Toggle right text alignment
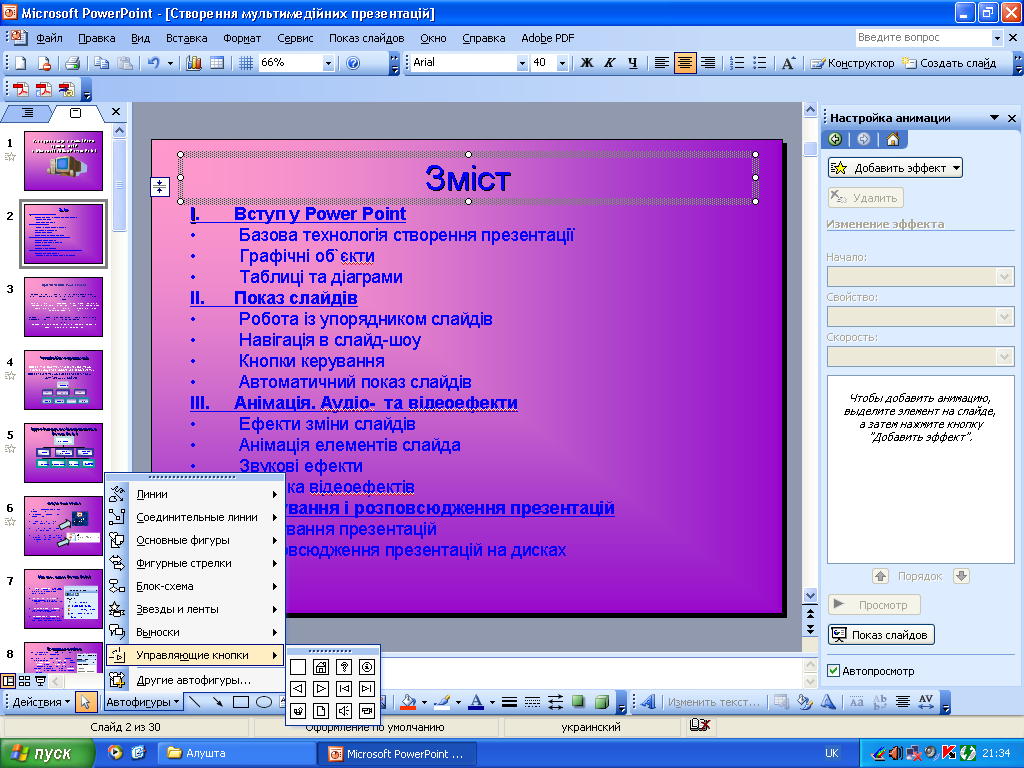Image resolution: width=1024 pixels, height=768 pixels. (707, 63)
